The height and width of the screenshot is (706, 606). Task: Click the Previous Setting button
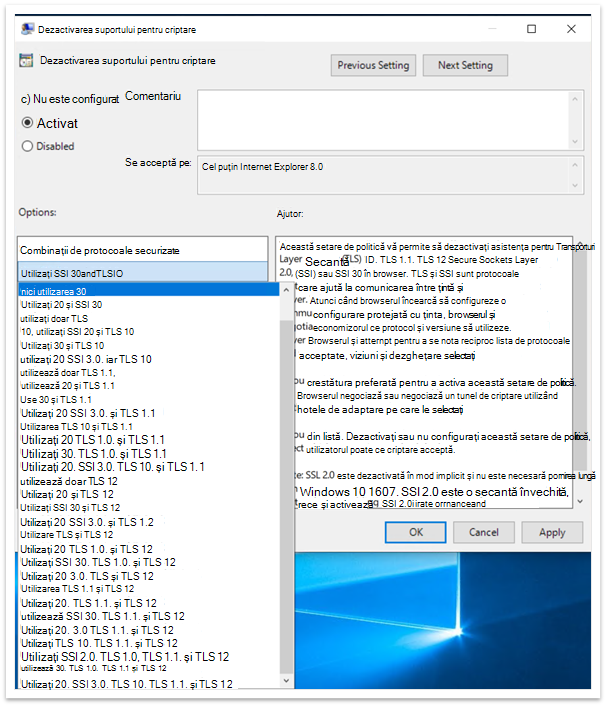click(x=373, y=65)
